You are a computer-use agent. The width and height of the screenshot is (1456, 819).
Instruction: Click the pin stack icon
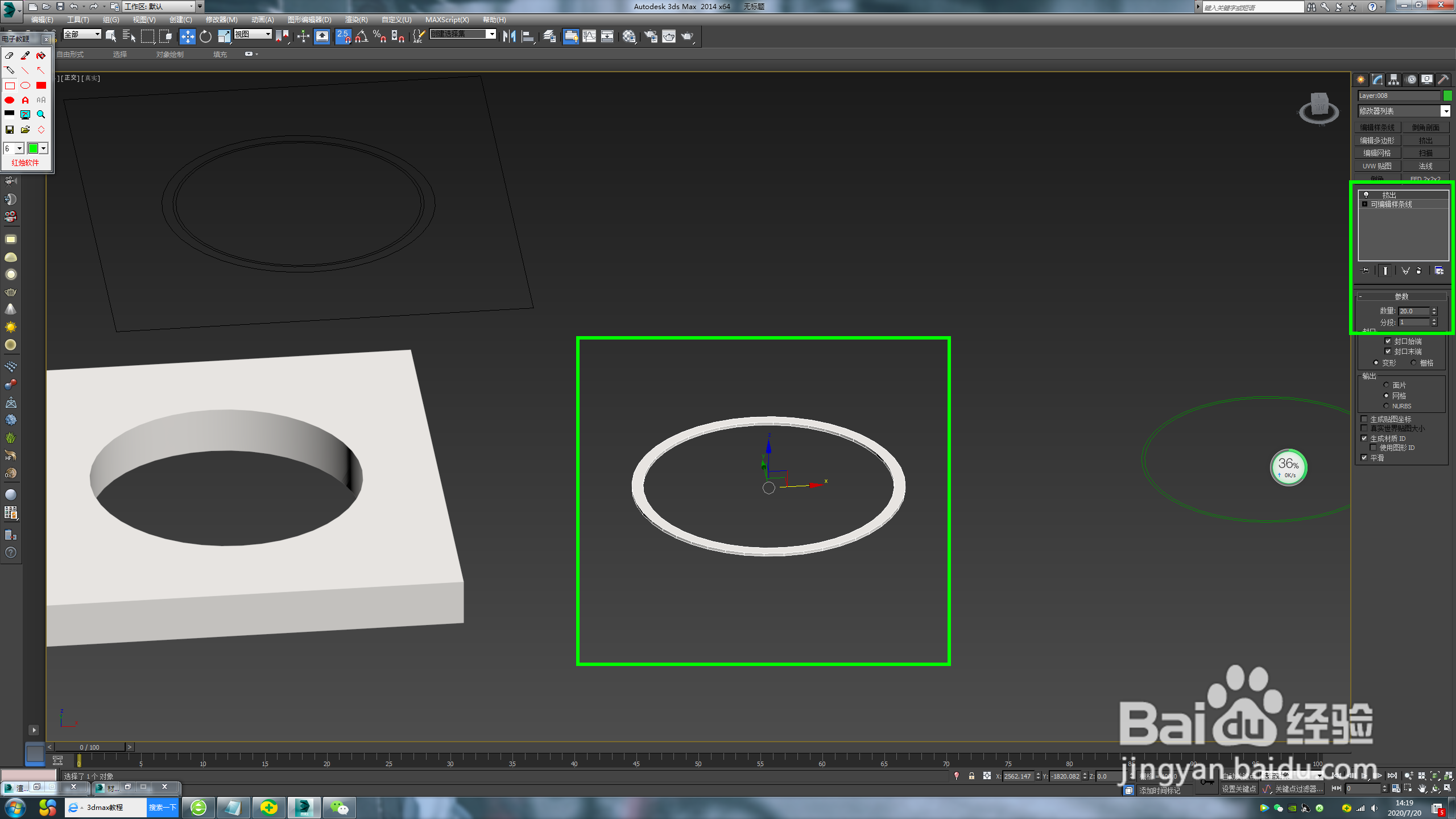coord(1364,271)
